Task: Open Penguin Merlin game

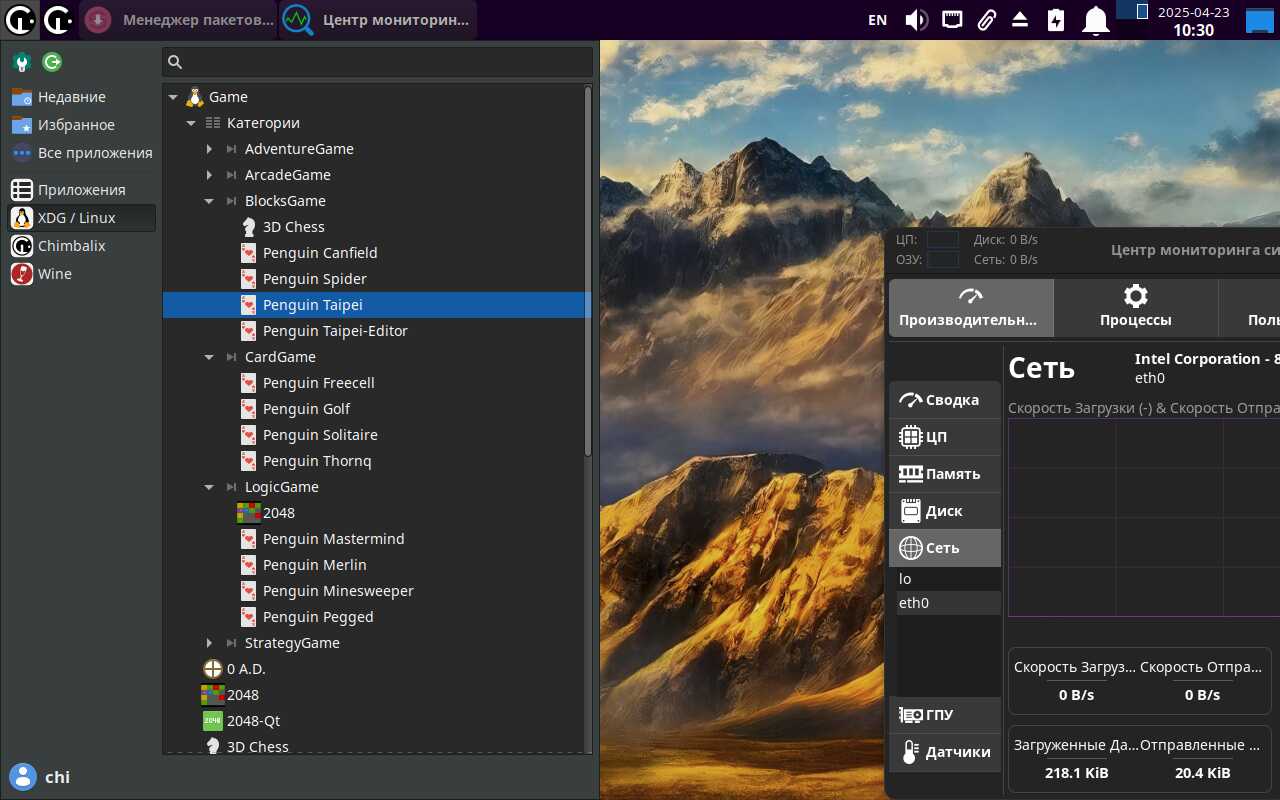Action: pos(314,565)
